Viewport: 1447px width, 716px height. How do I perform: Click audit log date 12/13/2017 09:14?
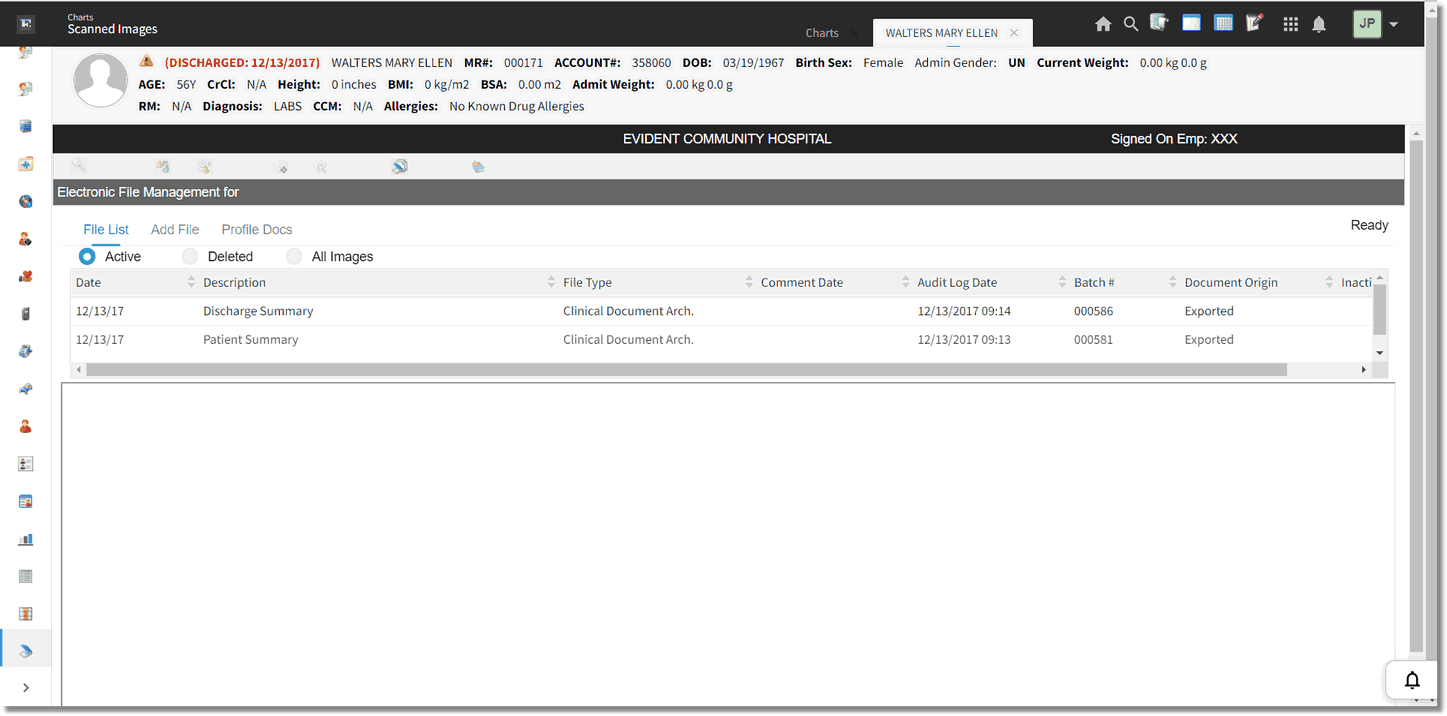[964, 311]
